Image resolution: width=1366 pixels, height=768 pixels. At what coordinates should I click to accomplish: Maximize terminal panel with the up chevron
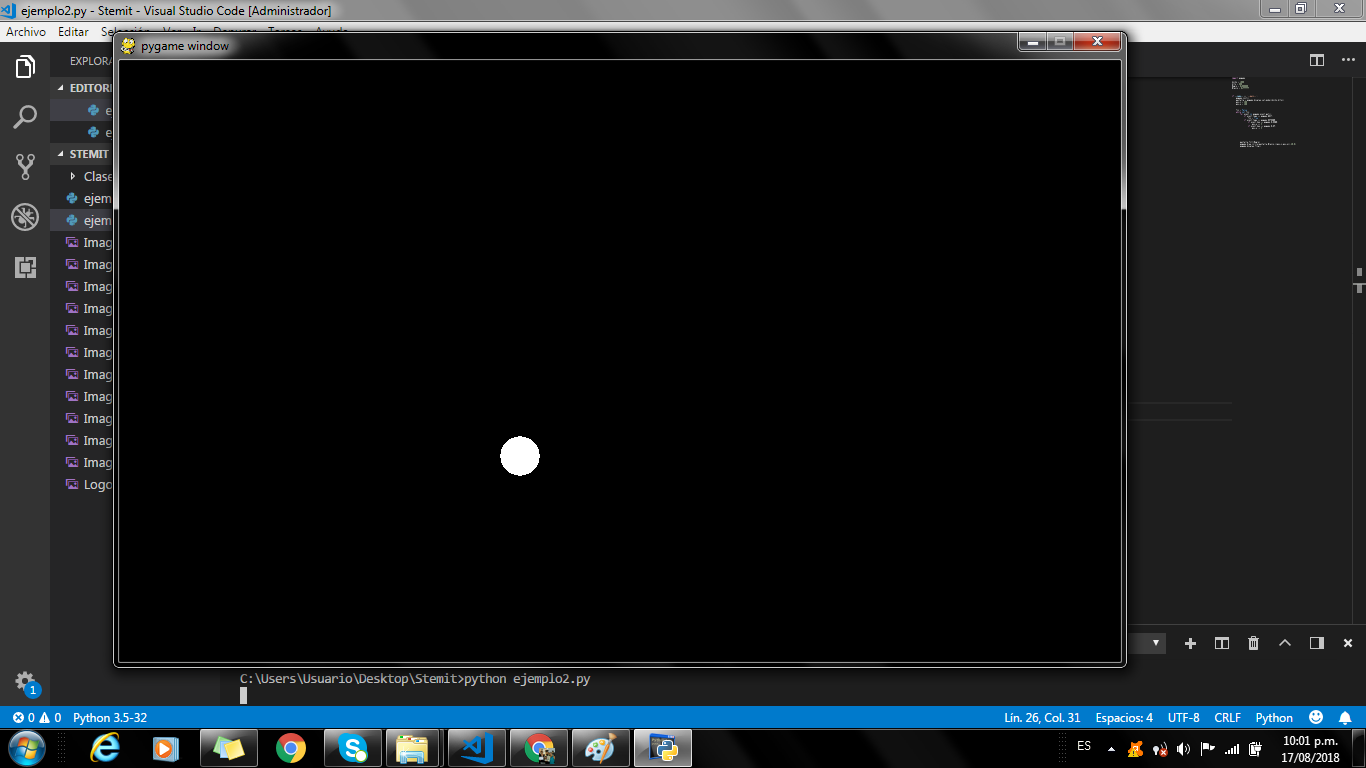(1285, 643)
